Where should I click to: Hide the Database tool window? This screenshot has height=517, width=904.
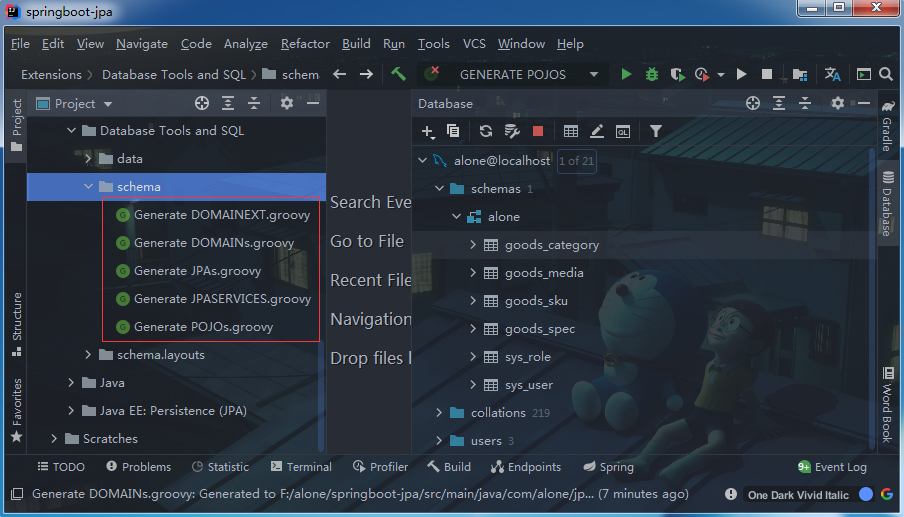864,103
